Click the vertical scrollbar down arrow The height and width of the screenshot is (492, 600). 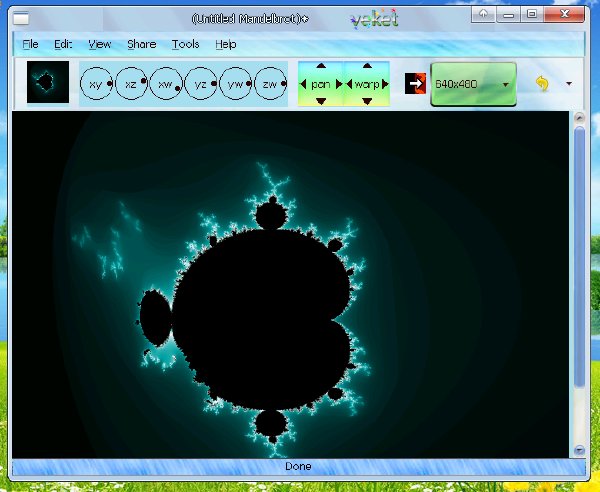[579, 450]
